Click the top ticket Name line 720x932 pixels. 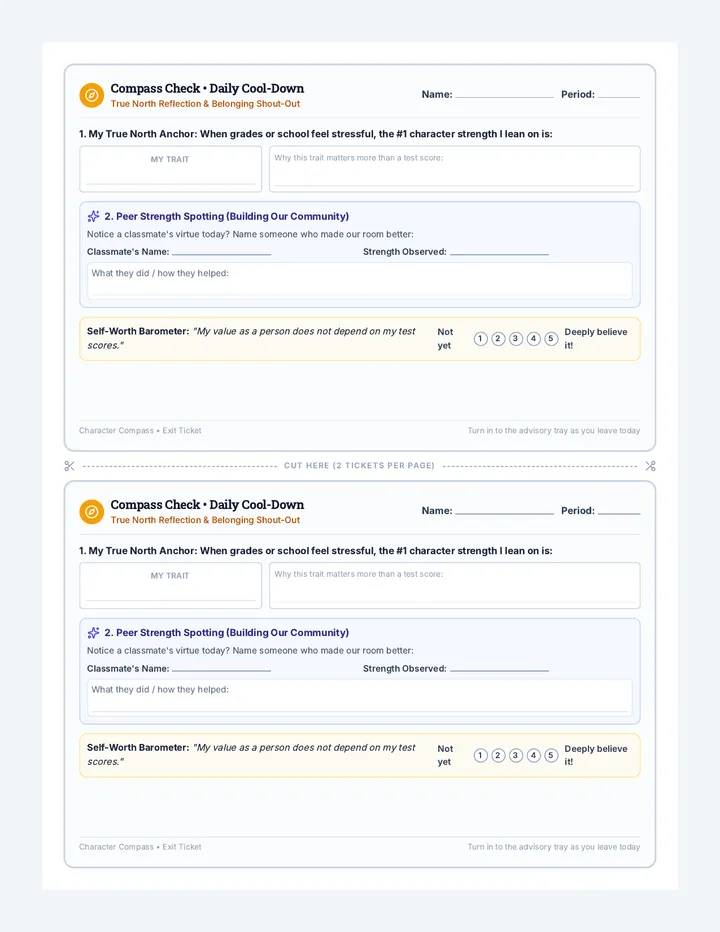[x=504, y=95]
